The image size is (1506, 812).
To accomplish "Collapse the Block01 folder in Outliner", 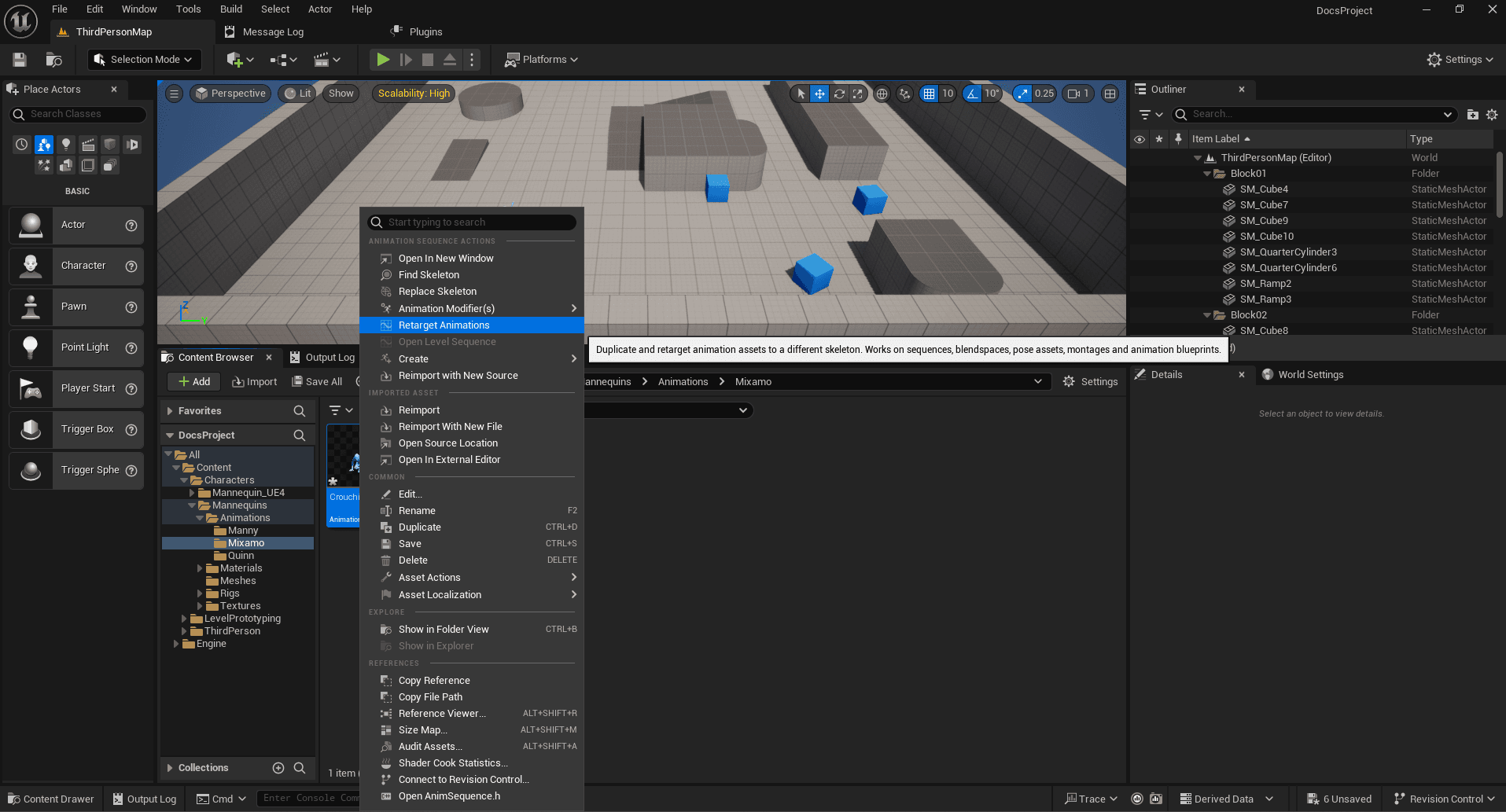I will [1207, 174].
